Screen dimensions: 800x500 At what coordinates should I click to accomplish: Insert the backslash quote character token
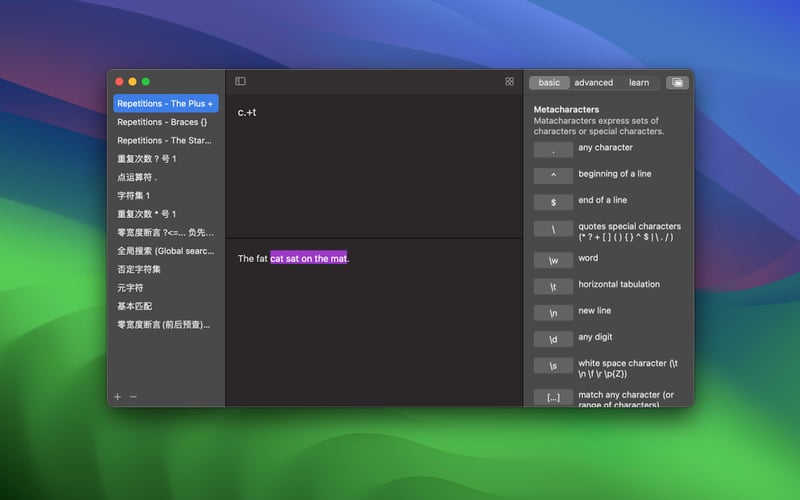[553, 229]
